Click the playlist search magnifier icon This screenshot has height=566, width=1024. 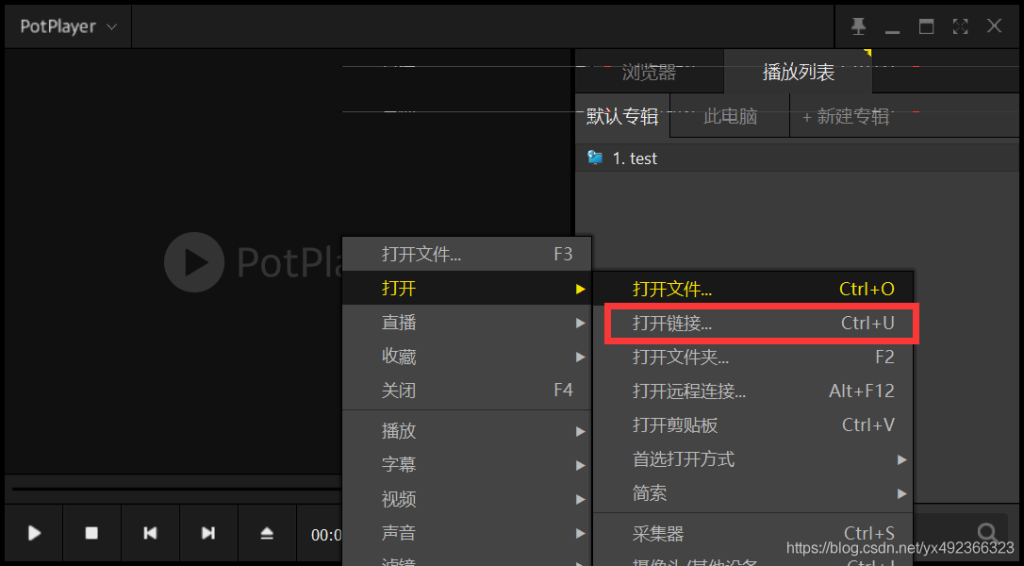[987, 532]
